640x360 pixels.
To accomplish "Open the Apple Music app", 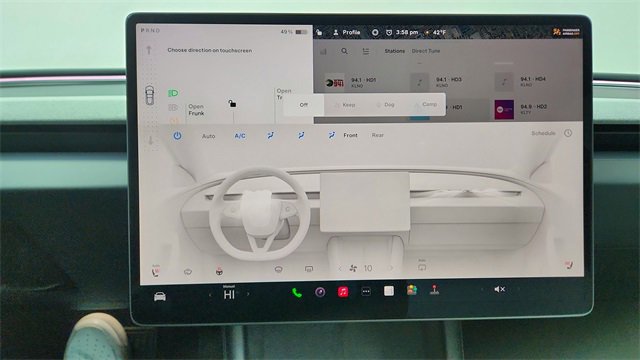I will (343, 291).
